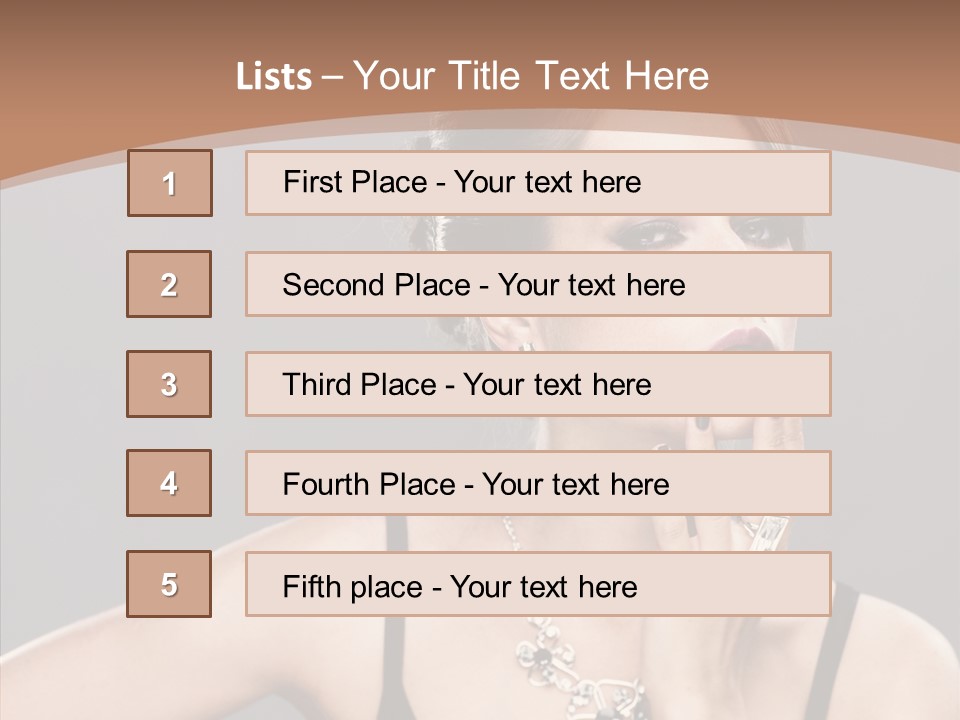Image resolution: width=960 pixels, height=720 pixels.
Task: Click the Fifth place text bar
Action: [x=538, y=584]
